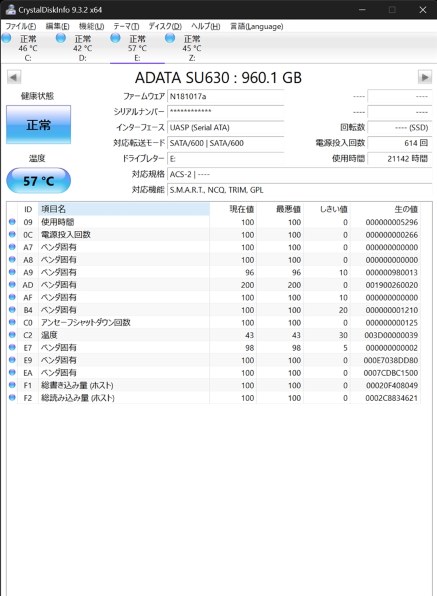Click raw value 001900260020
The height and width of the screenshot is (596, 437).
point(391,285)
